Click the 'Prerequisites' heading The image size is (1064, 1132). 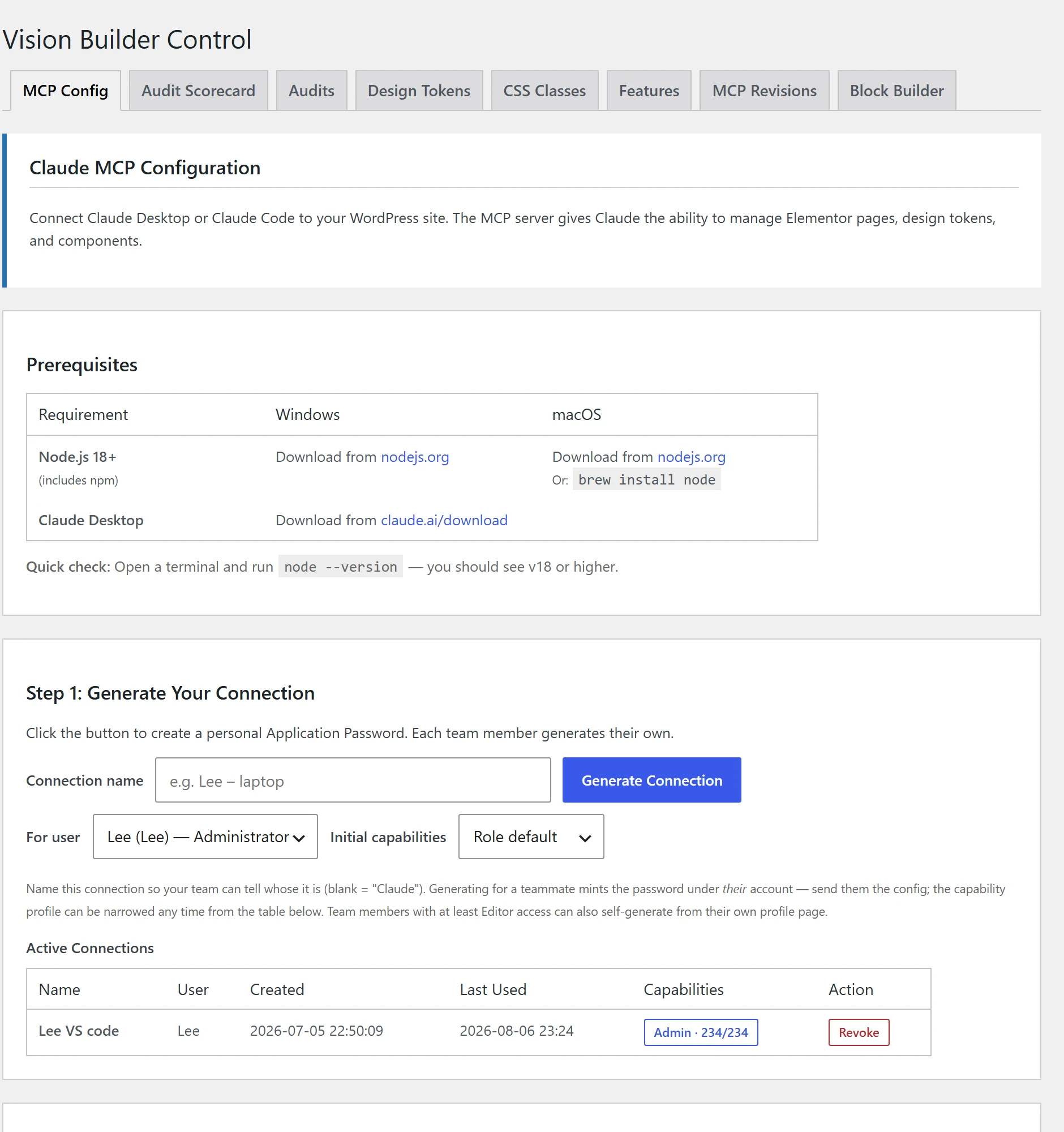point(82,365)
